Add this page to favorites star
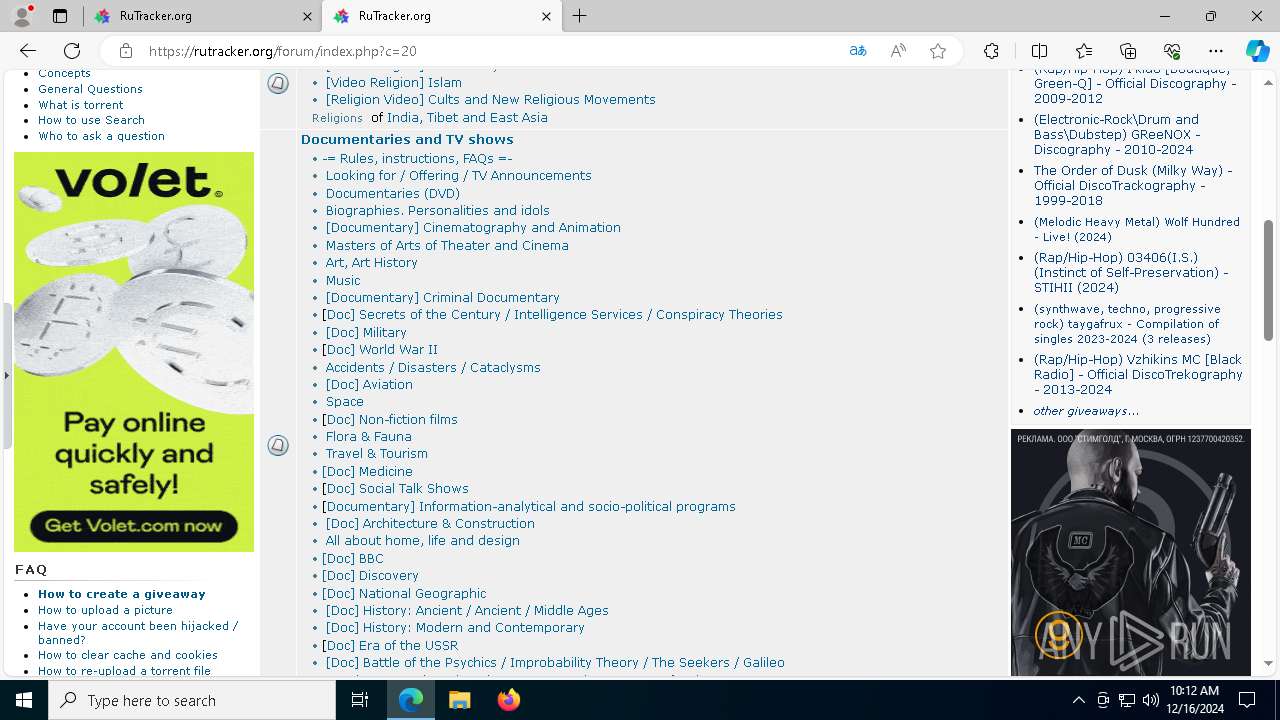The image size is (1280, 720). pos(938,51)
